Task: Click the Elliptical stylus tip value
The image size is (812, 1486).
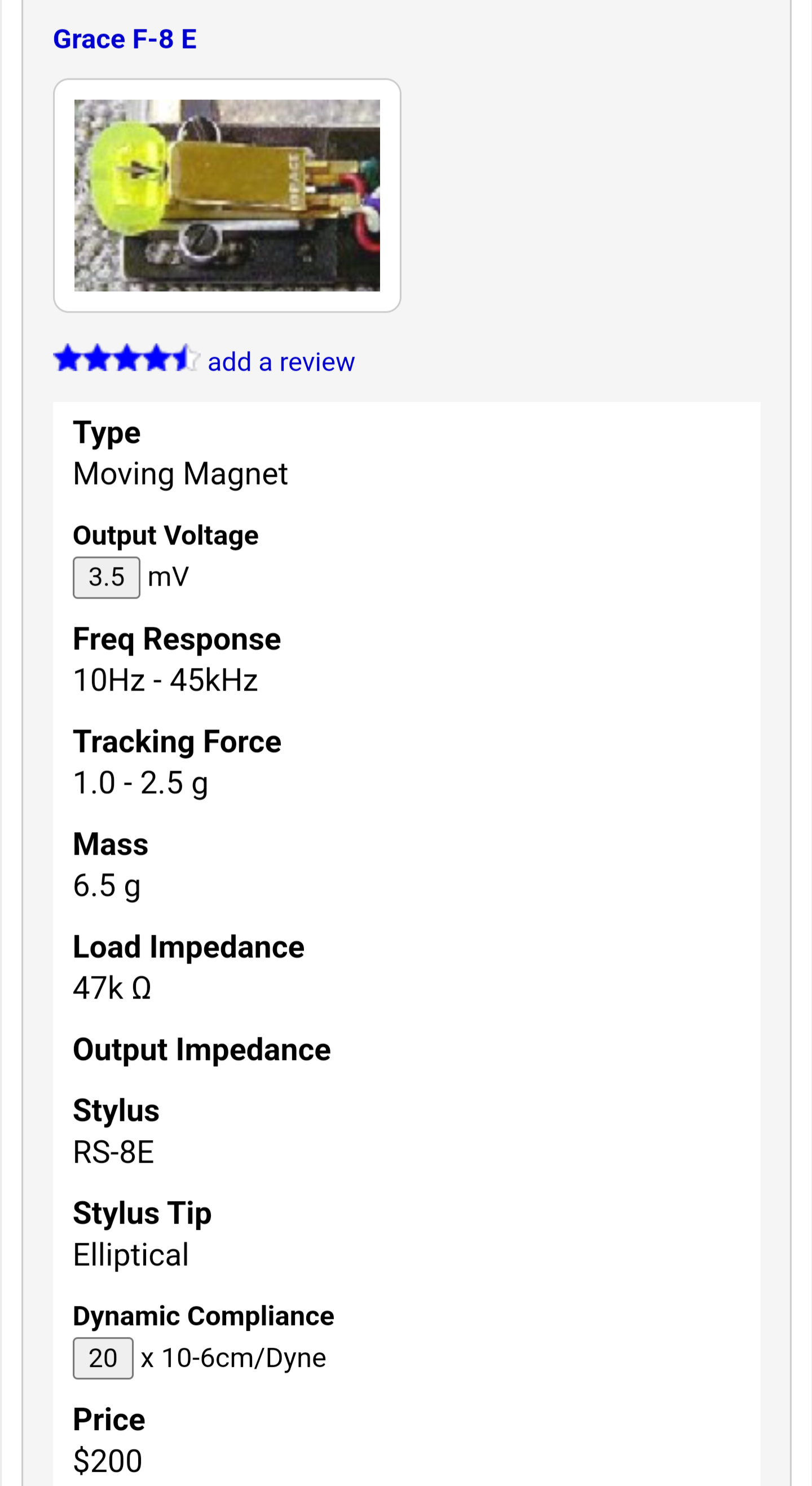Action: (130, 1255)
